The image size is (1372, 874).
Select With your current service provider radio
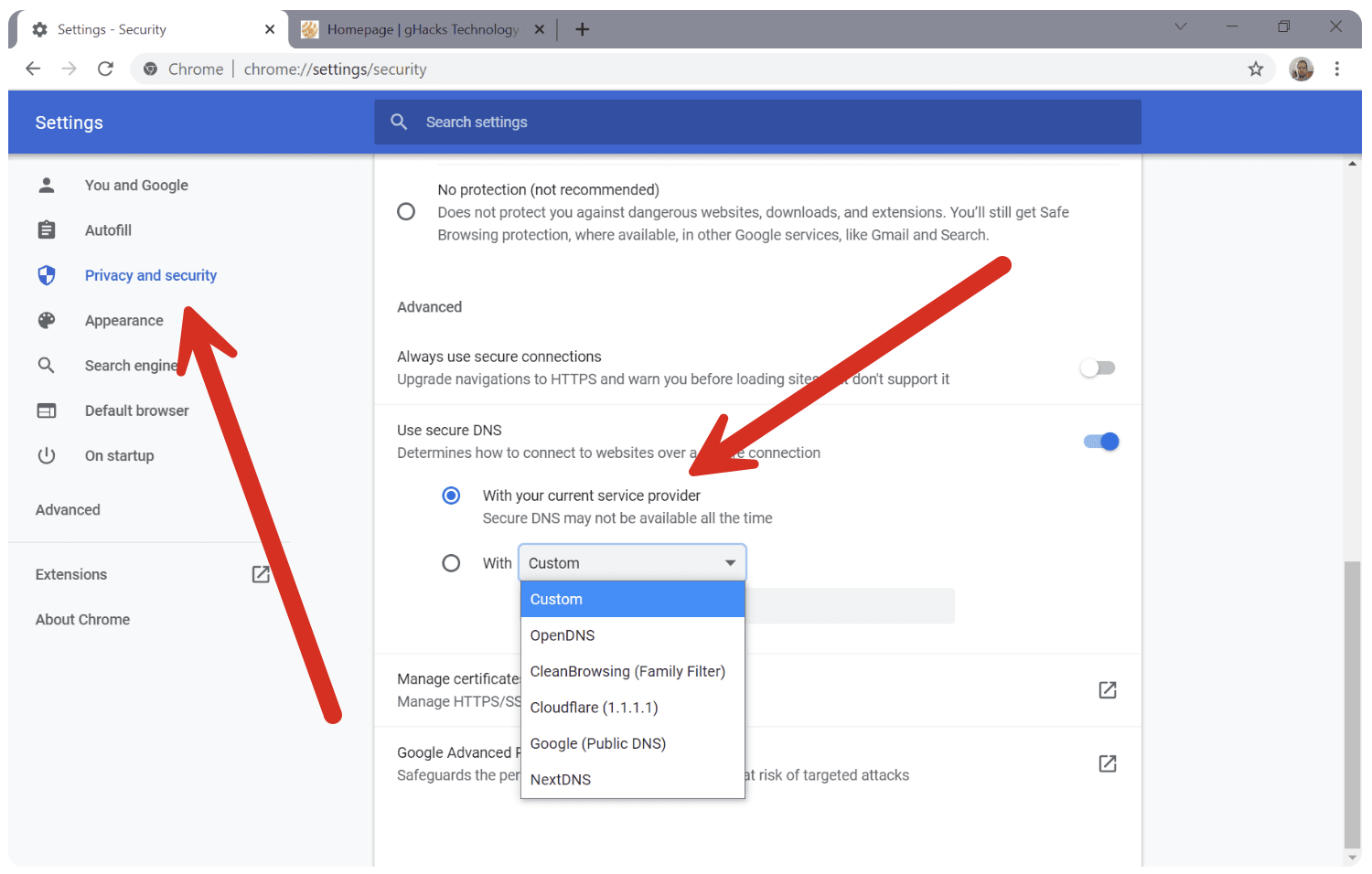(x=451, y=496)
